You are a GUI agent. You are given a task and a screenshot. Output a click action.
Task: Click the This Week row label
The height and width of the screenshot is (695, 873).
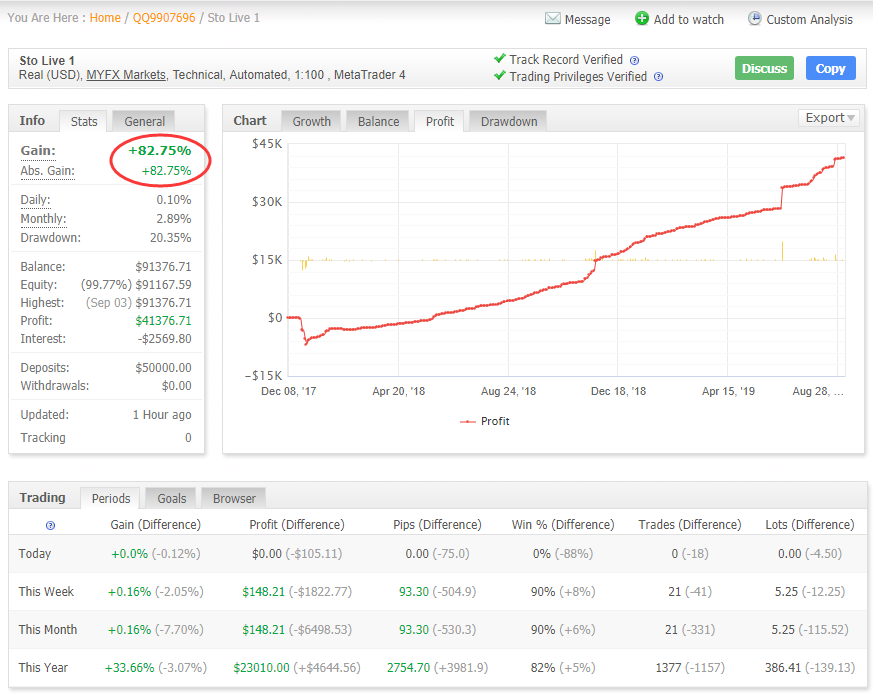tap(46, 591)
